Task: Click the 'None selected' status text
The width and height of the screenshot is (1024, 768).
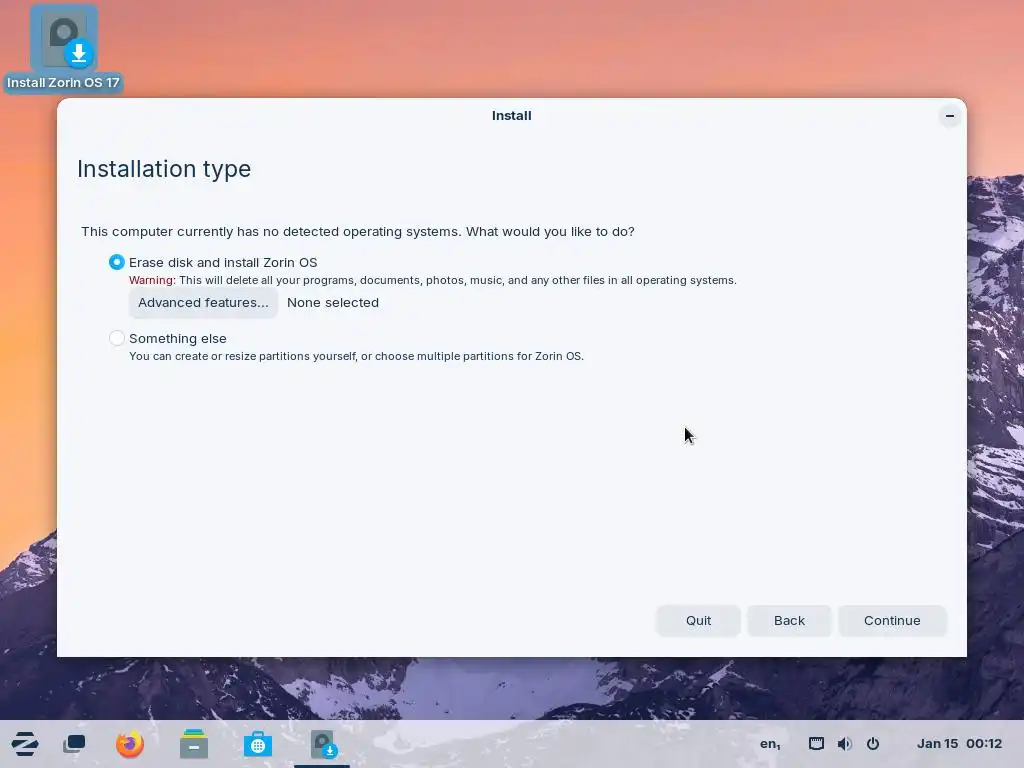Action: pyautogui.click(x=333, y=302)
